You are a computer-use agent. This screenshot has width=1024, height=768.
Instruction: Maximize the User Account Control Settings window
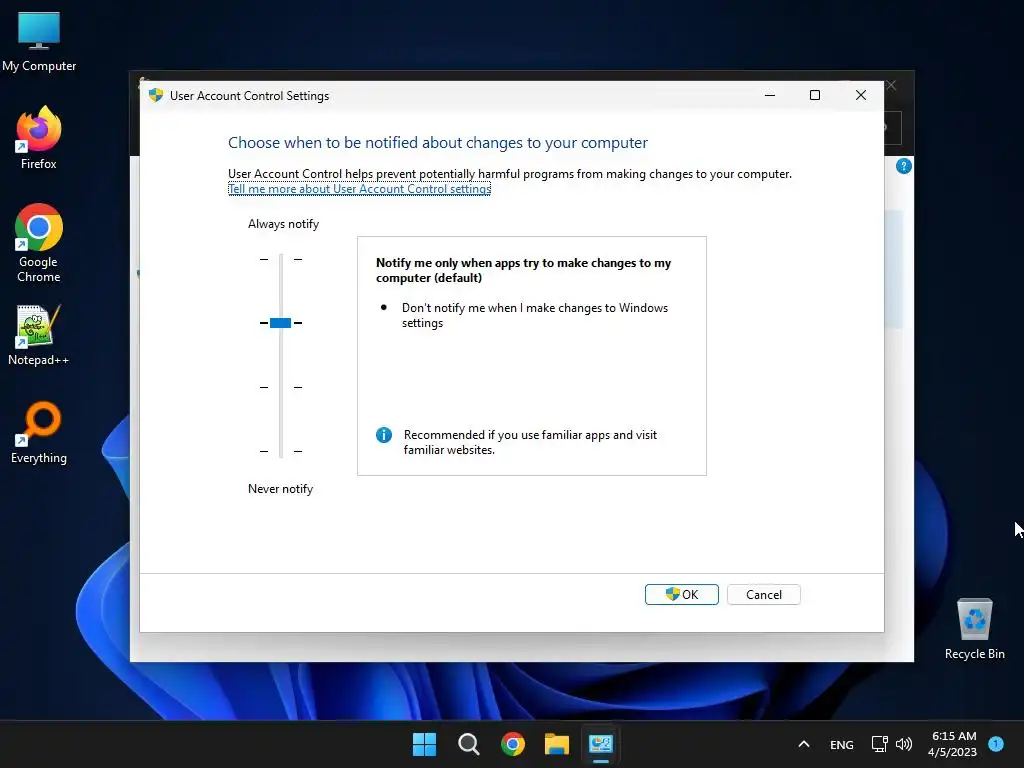tap(814, 95)
